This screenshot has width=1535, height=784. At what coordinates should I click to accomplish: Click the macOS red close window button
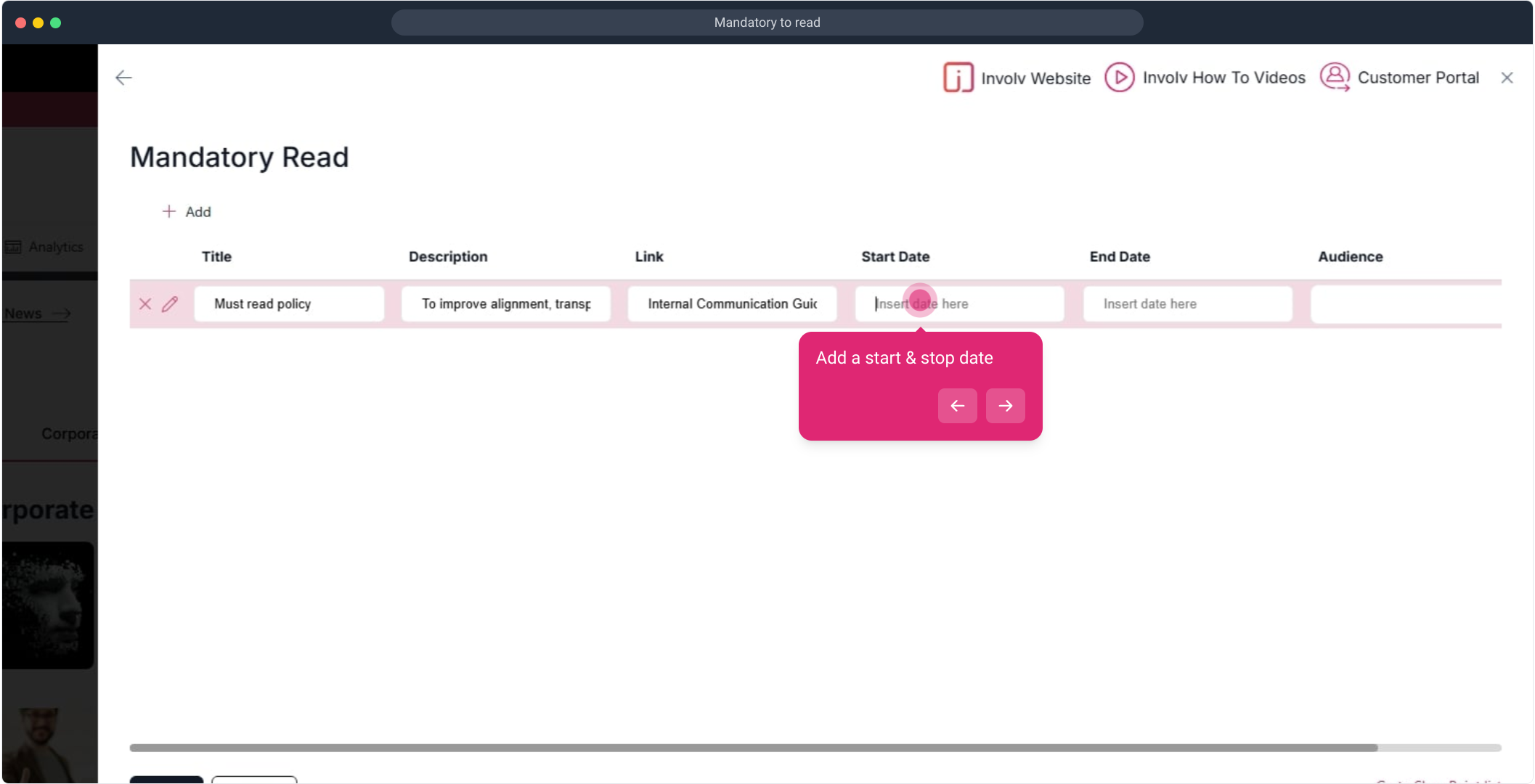click(20, 23)
